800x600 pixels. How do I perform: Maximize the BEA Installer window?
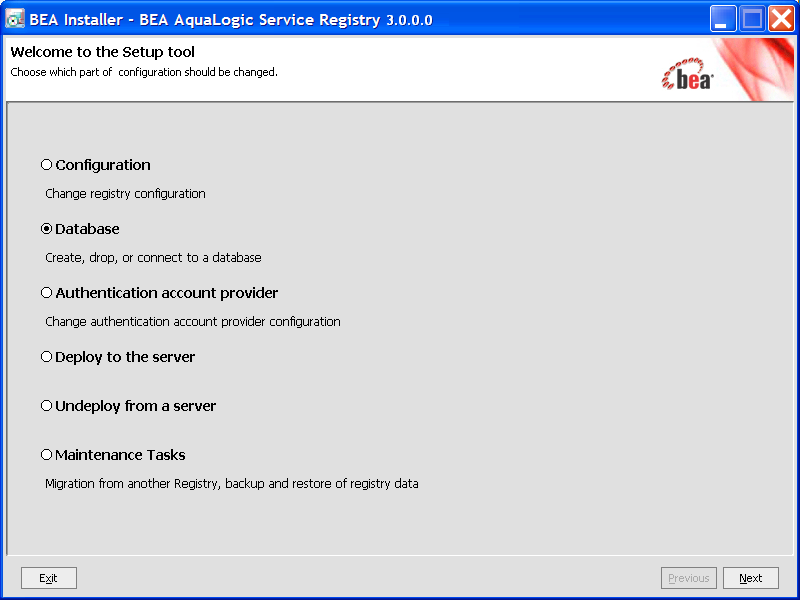pos(752,19)
